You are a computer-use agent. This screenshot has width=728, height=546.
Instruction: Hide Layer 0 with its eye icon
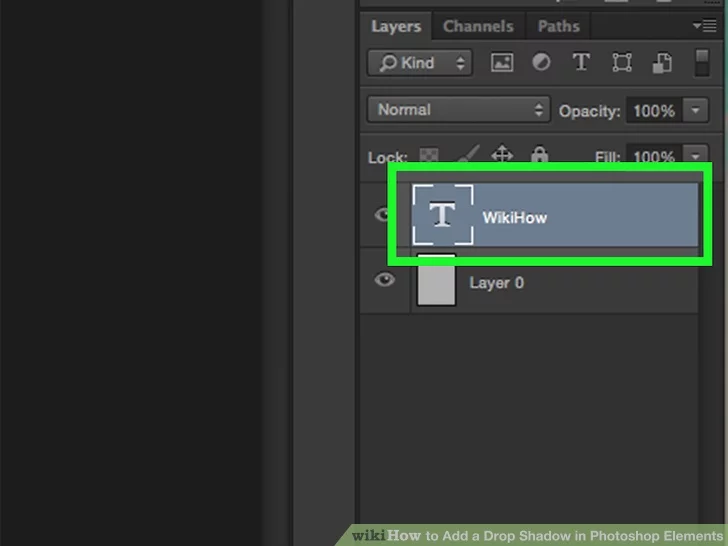click(384, 280)
